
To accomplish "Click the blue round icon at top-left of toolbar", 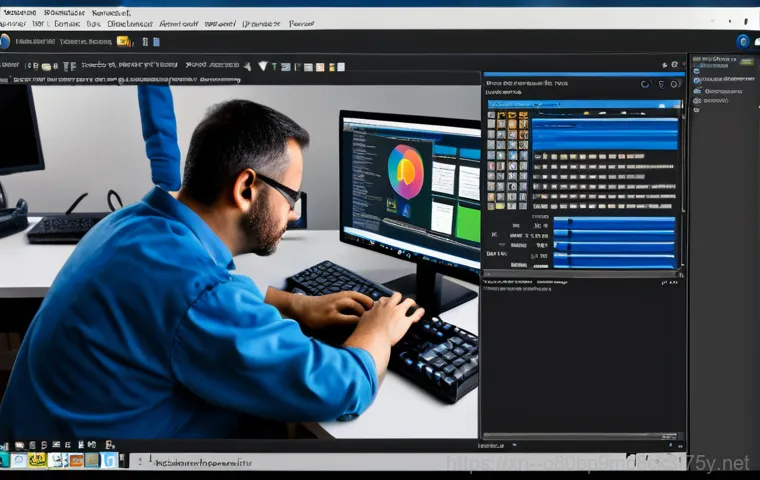I will click(x=4, y=41).
